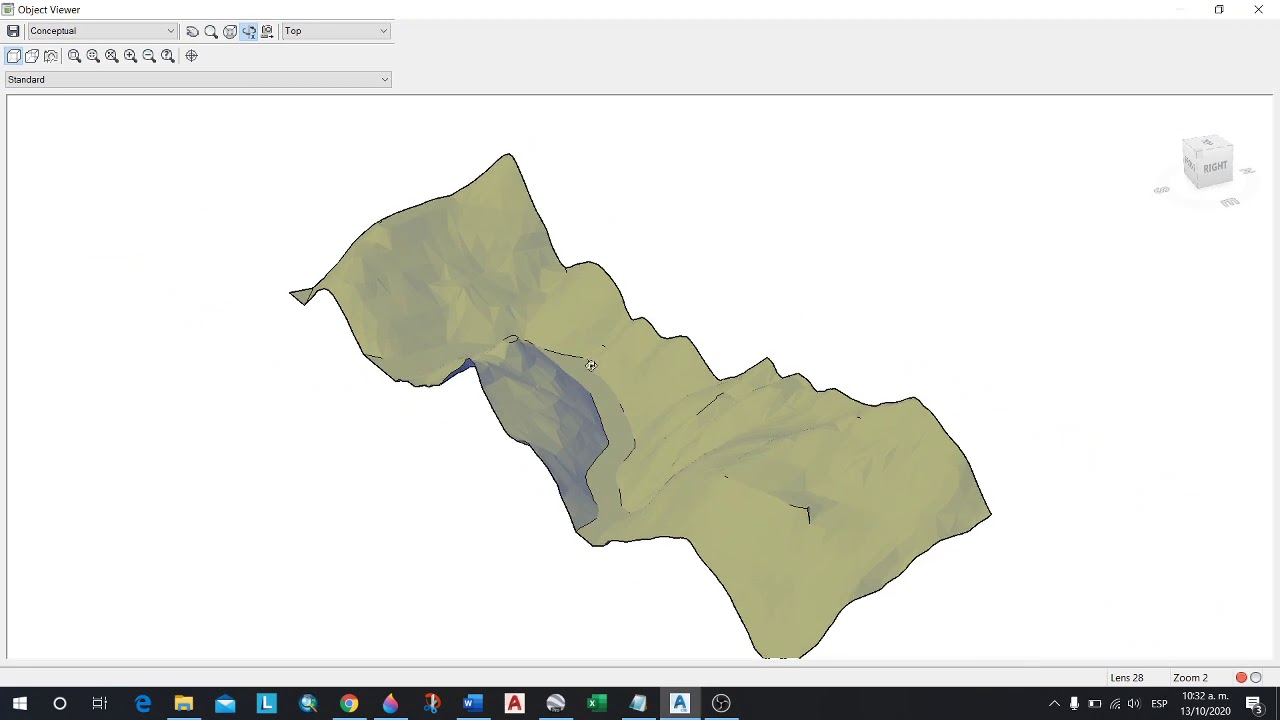Click the volume speaker tray icon

click(x=1134, y=704)
